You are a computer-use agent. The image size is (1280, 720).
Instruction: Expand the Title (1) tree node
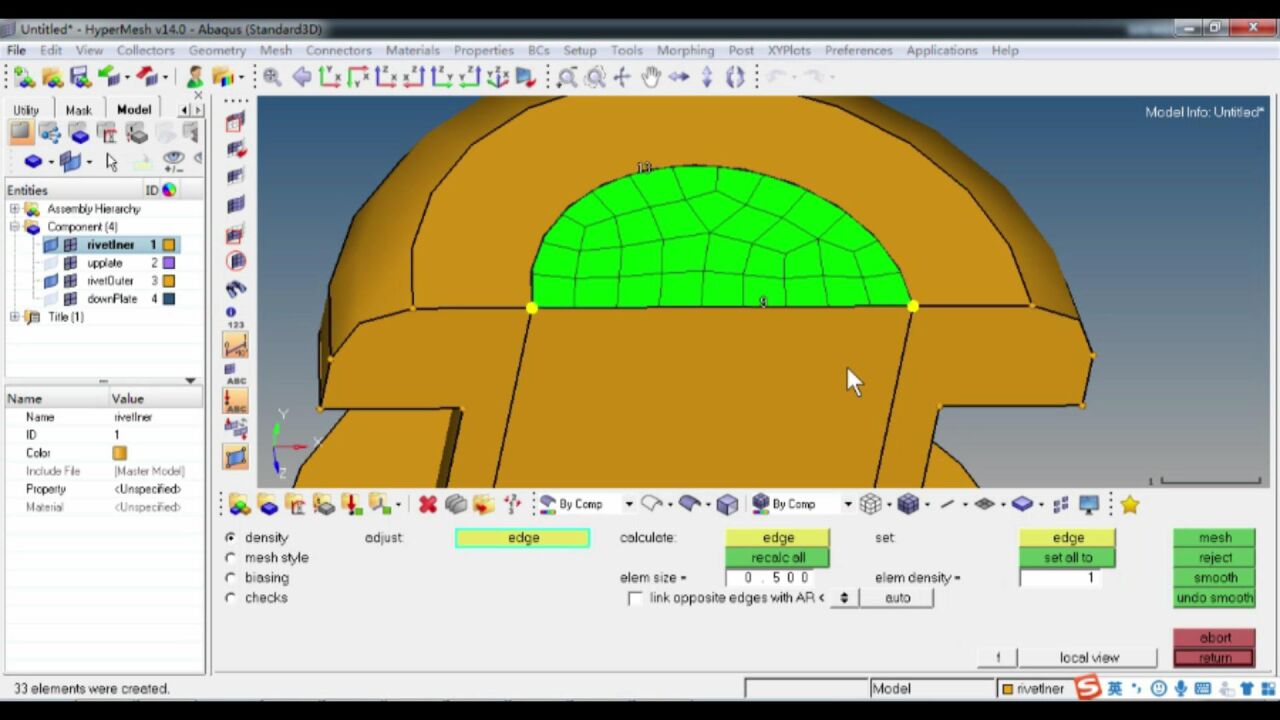point(14,317)
